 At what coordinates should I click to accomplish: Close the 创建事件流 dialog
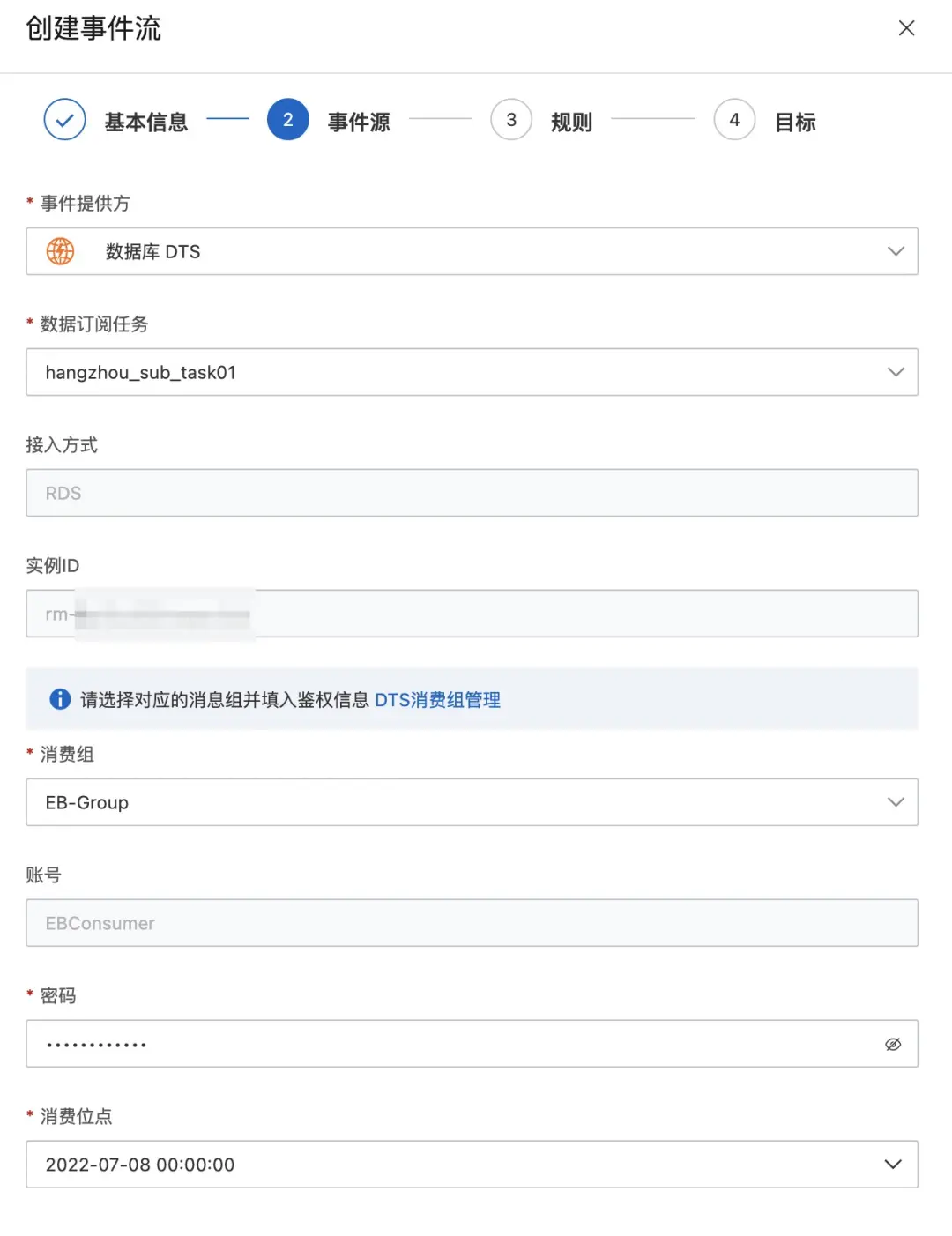point(906,28)
